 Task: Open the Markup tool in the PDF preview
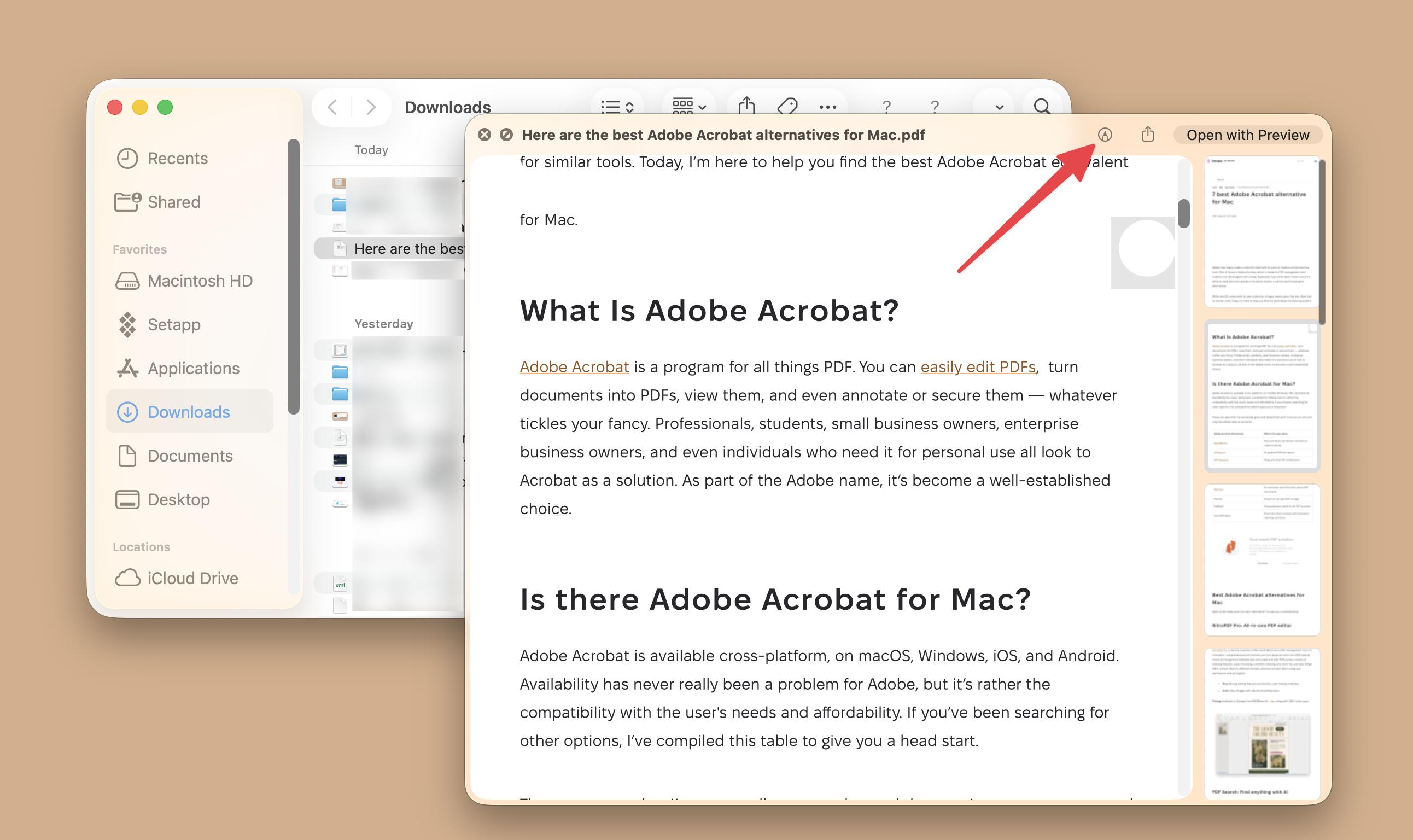(1103, 135)
